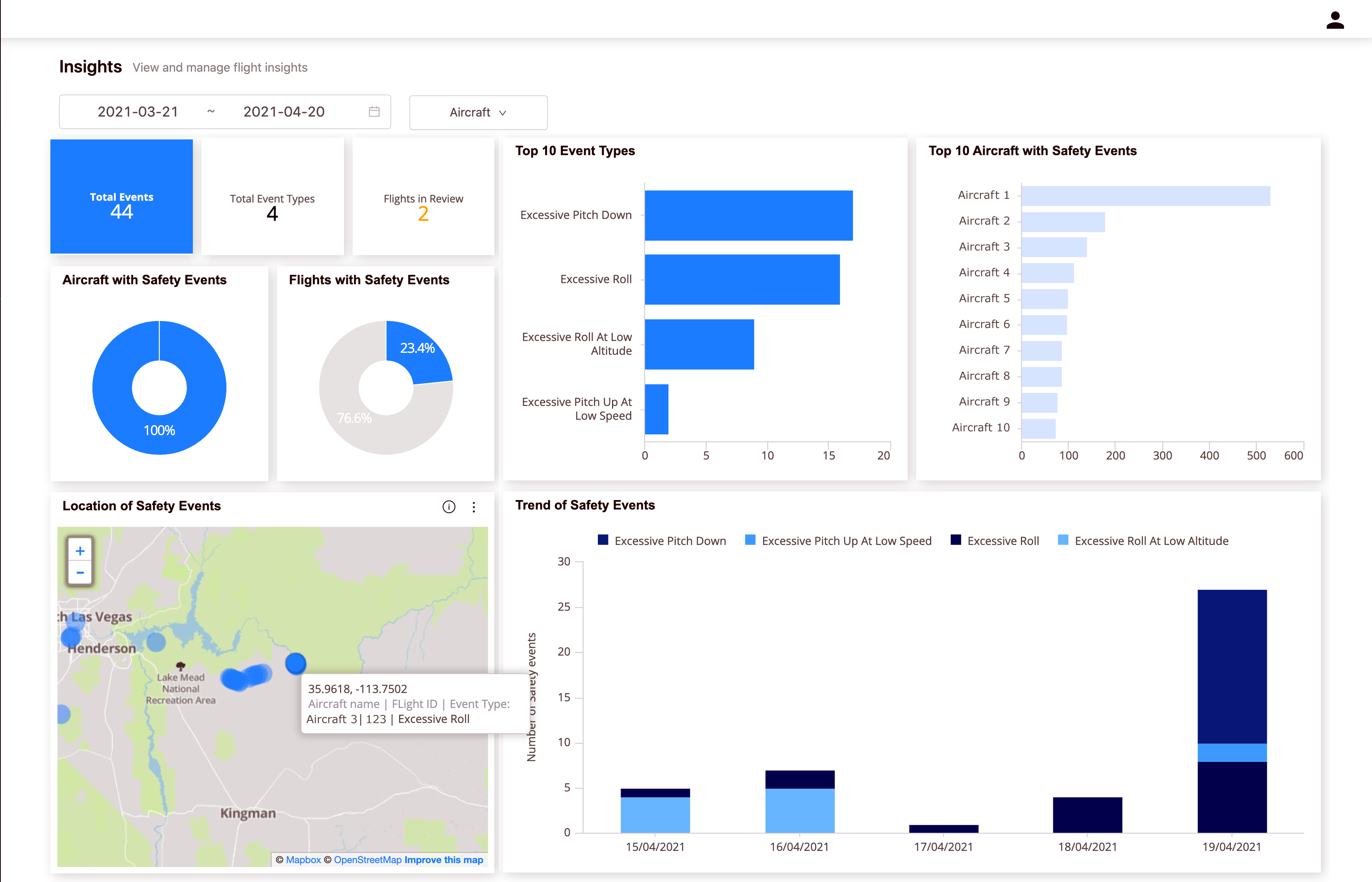The image size is (1372, 882).
Task: Zoom out on the map with minus
Action: coord(80,573)
